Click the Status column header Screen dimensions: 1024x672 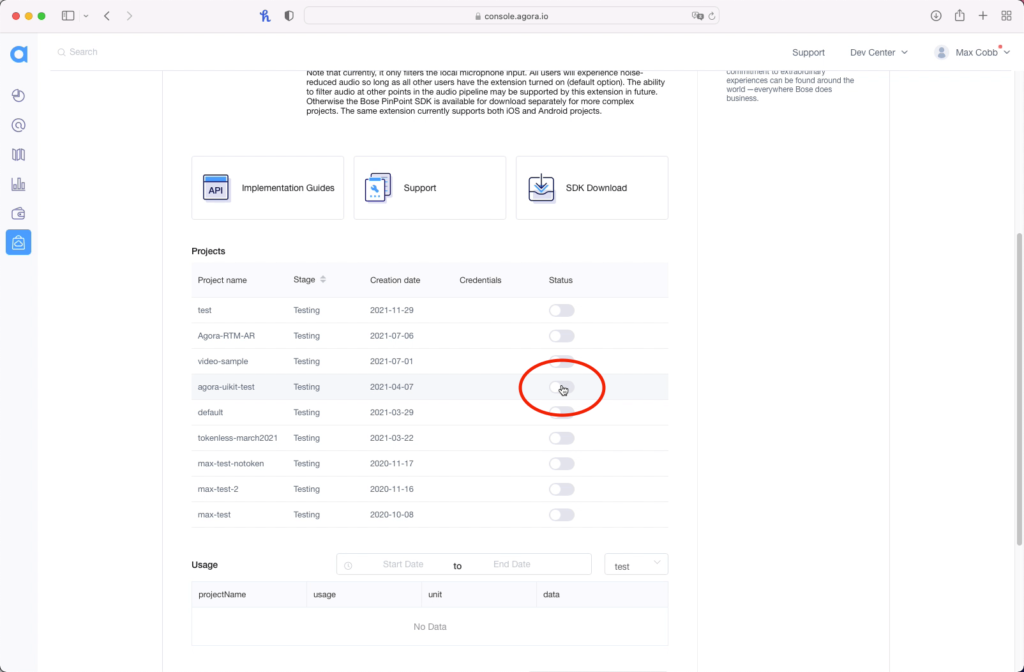(x=560, y=280)
